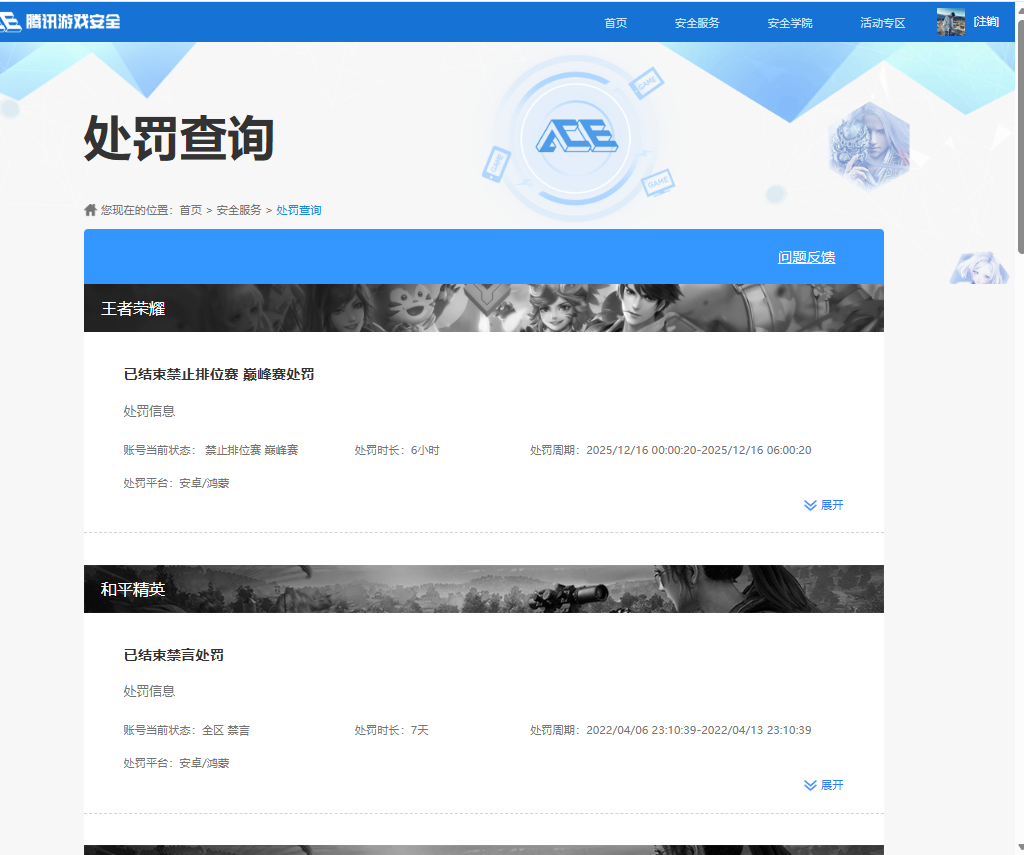Open the 活动专区 navigation item
Screen dimensions: 1024x855
coord(882,23)
